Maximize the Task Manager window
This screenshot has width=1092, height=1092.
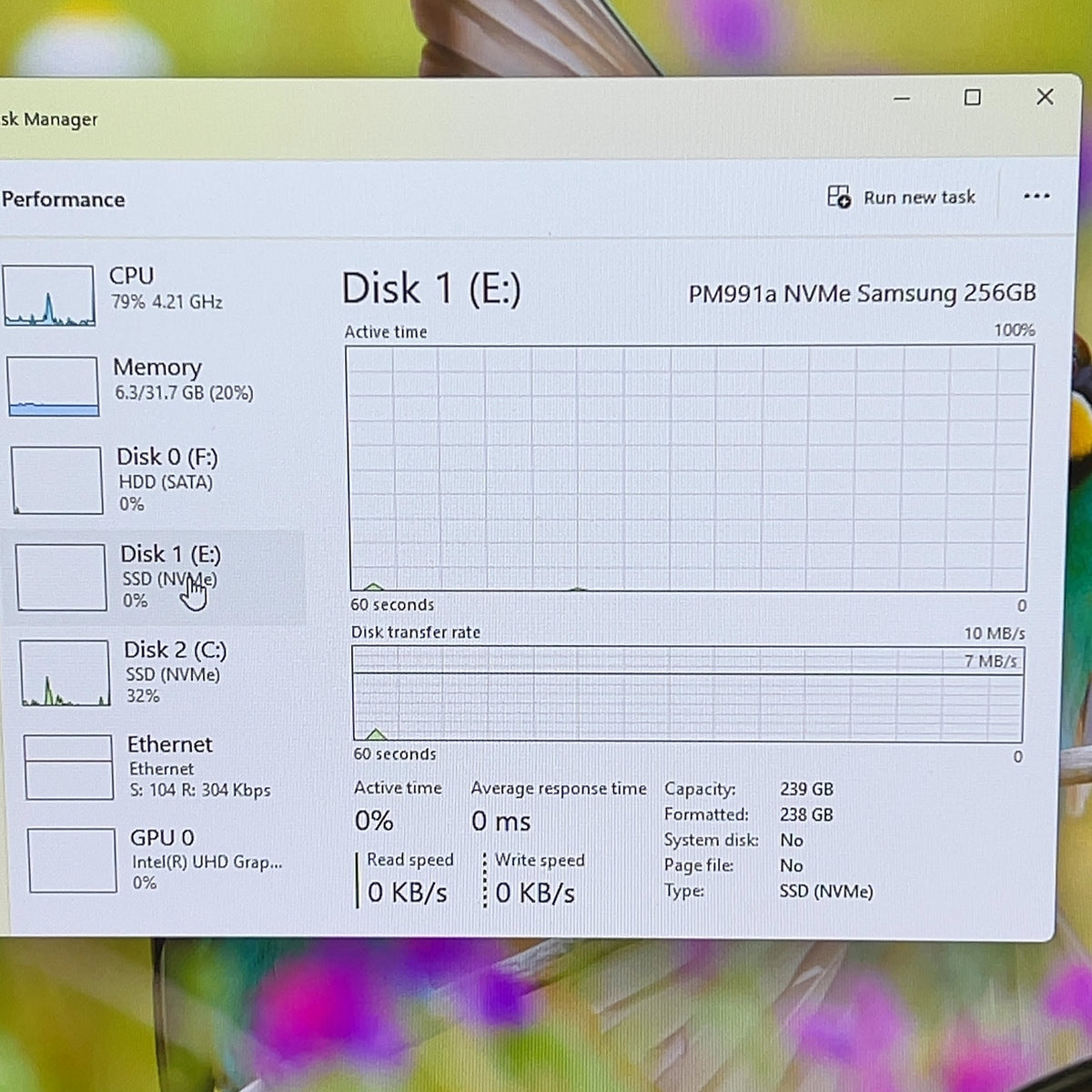click(x=973, y=97)
